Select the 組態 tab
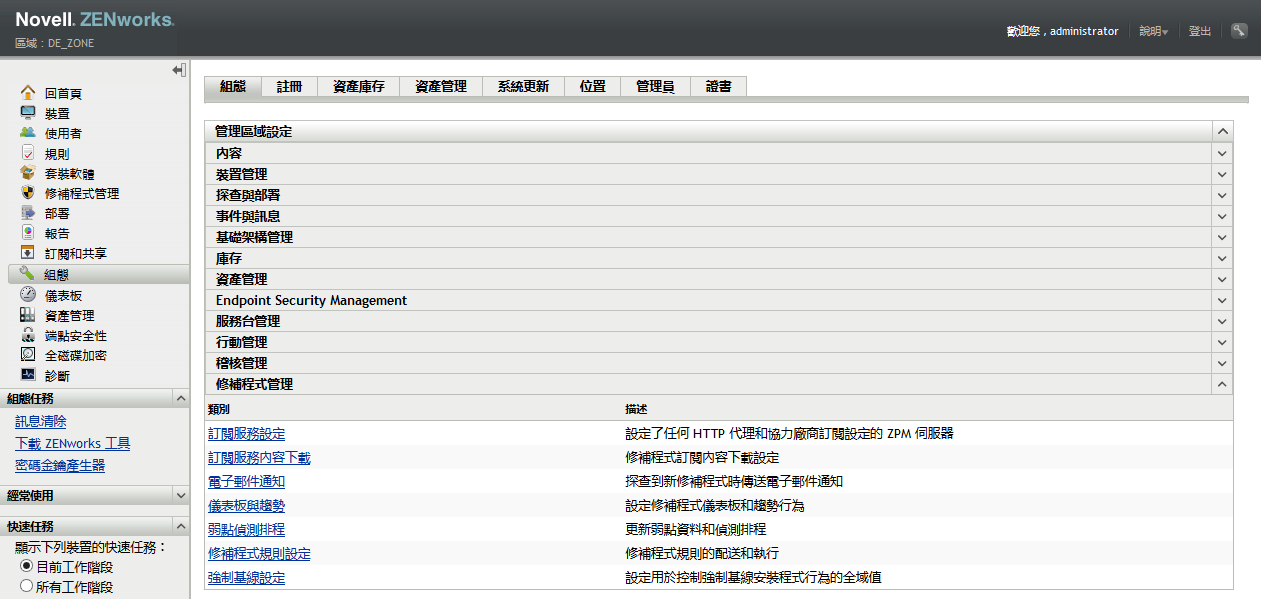The width and height of the screenshot is (1261, 599). point(232,86)
